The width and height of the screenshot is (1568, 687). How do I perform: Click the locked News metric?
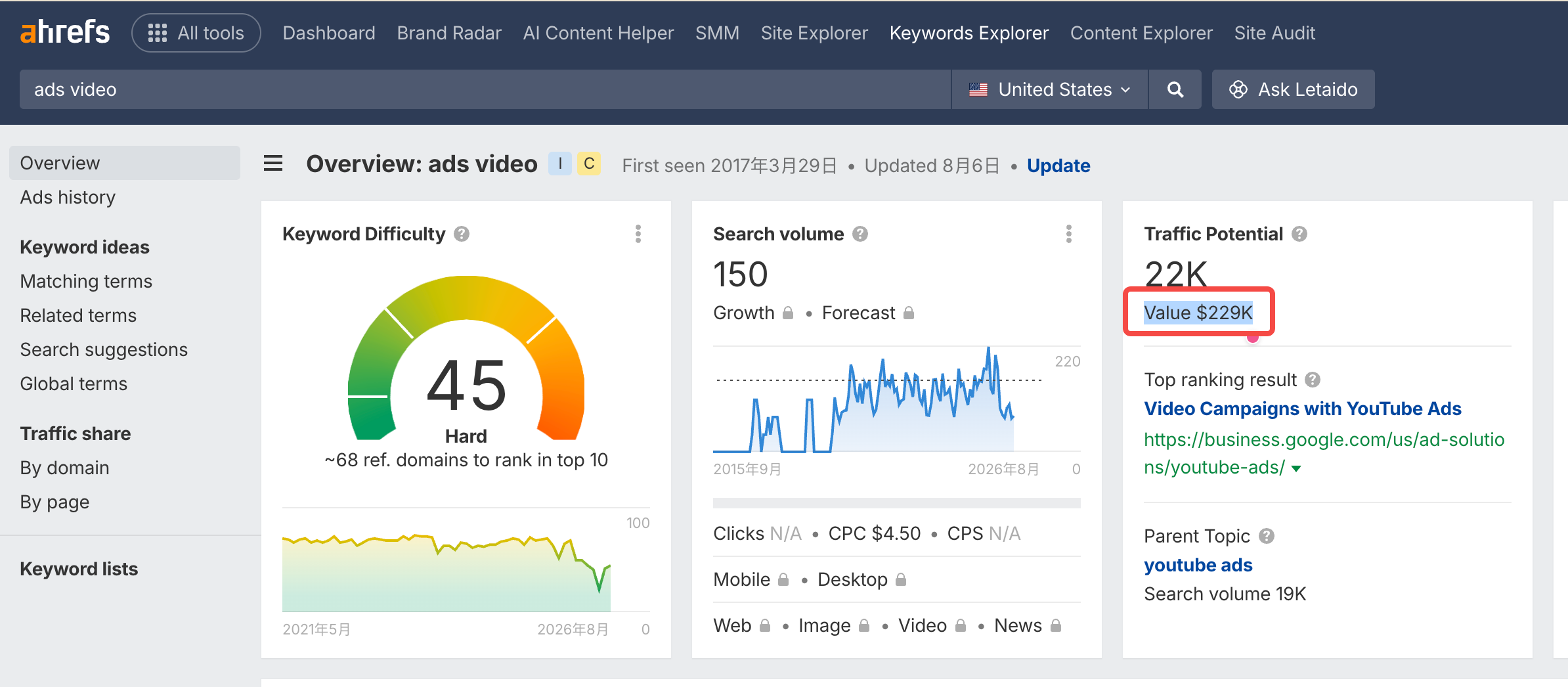(x=1028, y=625)
